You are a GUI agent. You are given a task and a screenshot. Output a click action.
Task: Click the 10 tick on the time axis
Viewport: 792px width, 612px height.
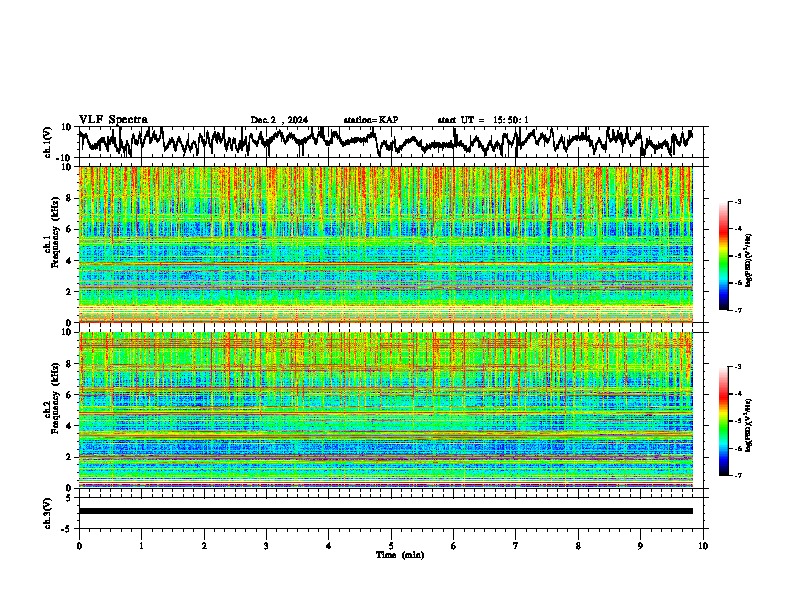[x=703, y=546]
